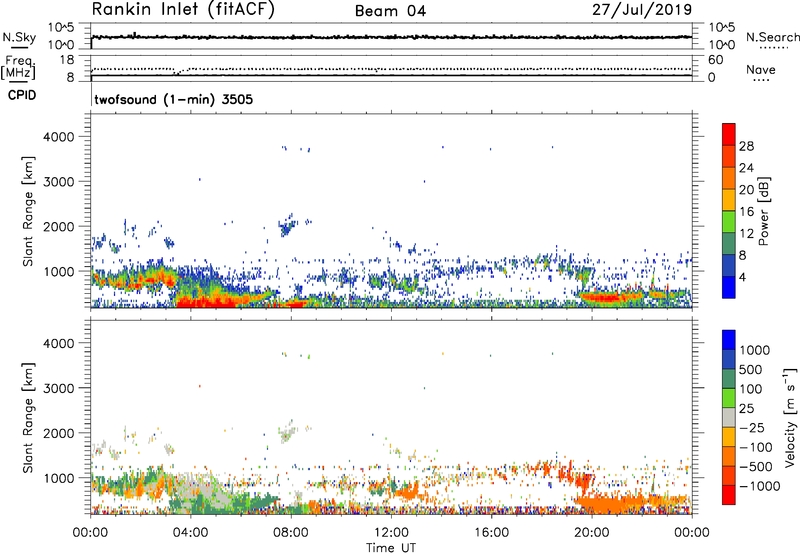800x554 pixels.
Task: Click the "16" label on the Power color bar
Action: pyautogui.click(x=746, y=212)
